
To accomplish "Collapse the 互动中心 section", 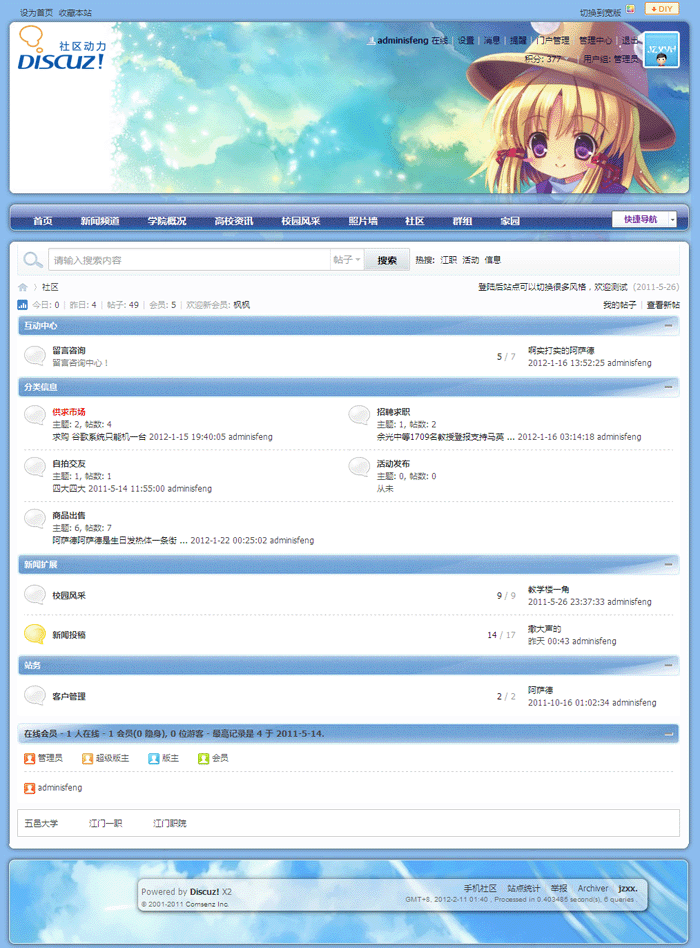I will 668,325.
